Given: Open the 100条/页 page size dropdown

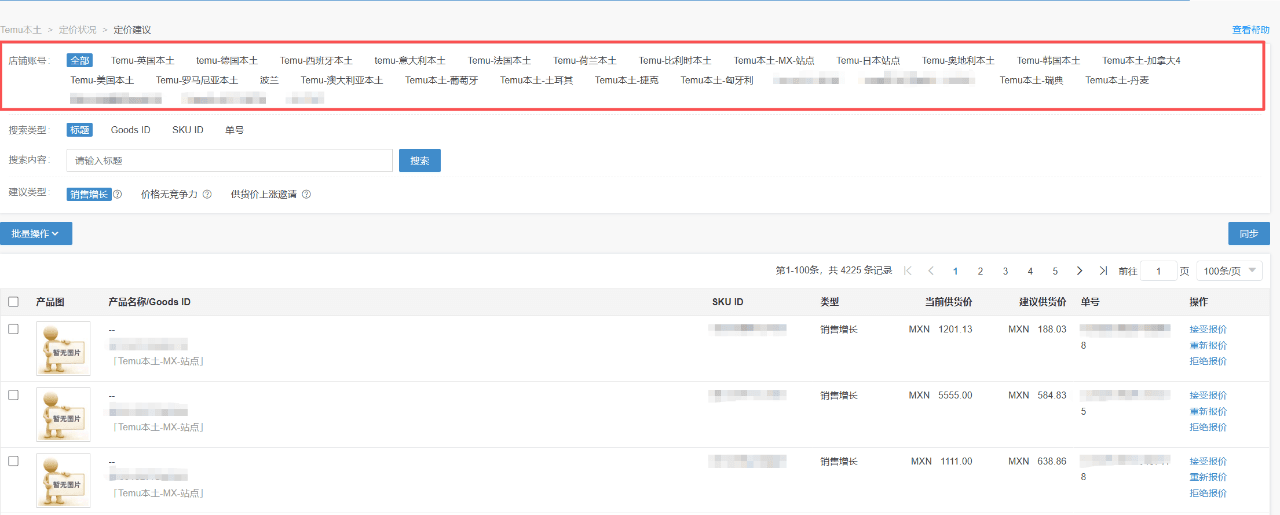Looking at the screenshot, I should tap(1231, 271).
